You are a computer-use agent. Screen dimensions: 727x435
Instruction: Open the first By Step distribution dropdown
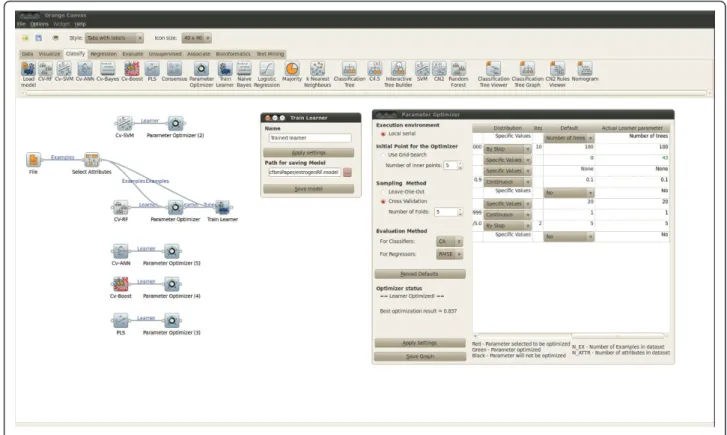point(507,149)
